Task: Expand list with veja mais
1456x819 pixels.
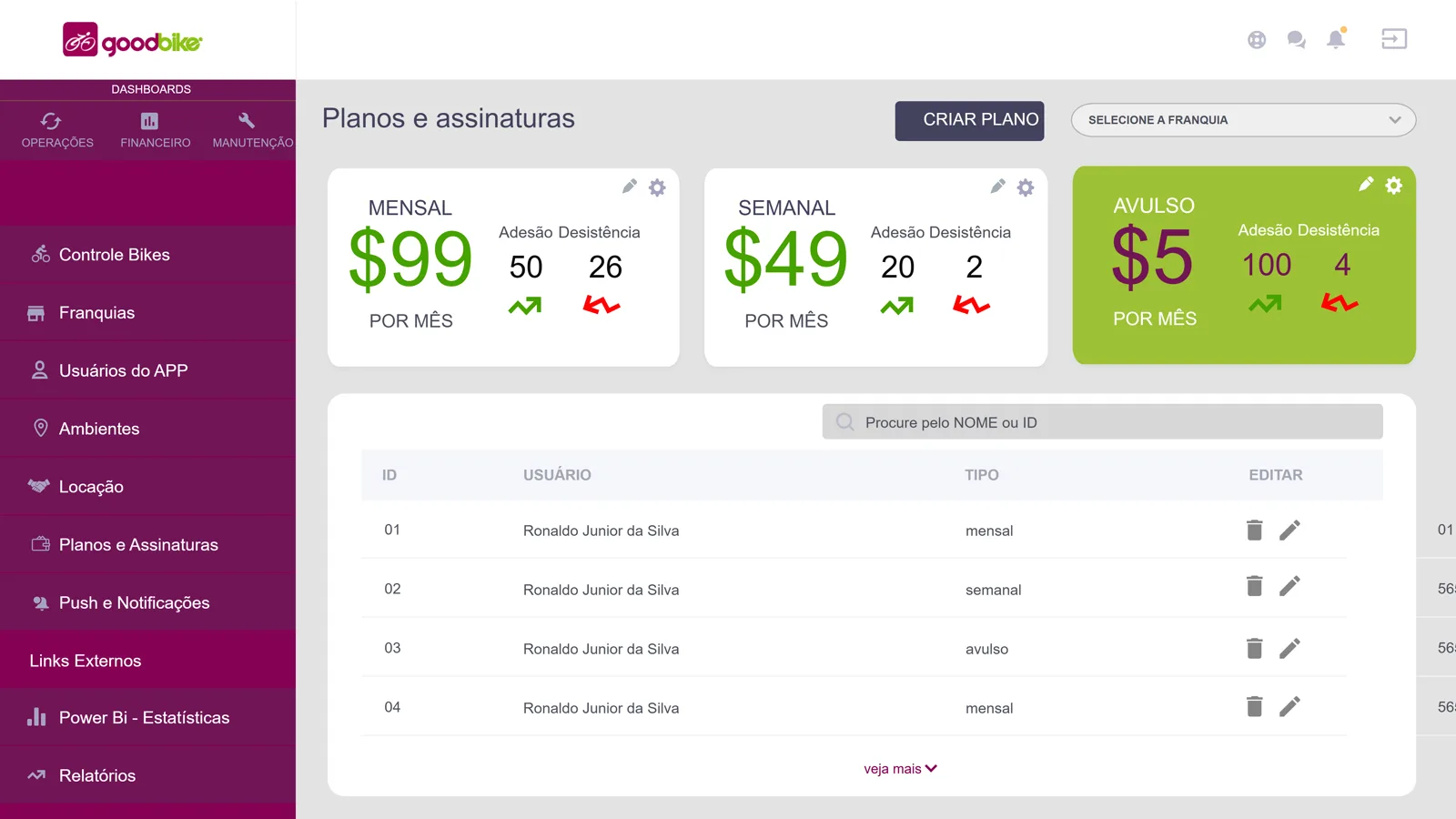Action: click(x=900, y=769)
